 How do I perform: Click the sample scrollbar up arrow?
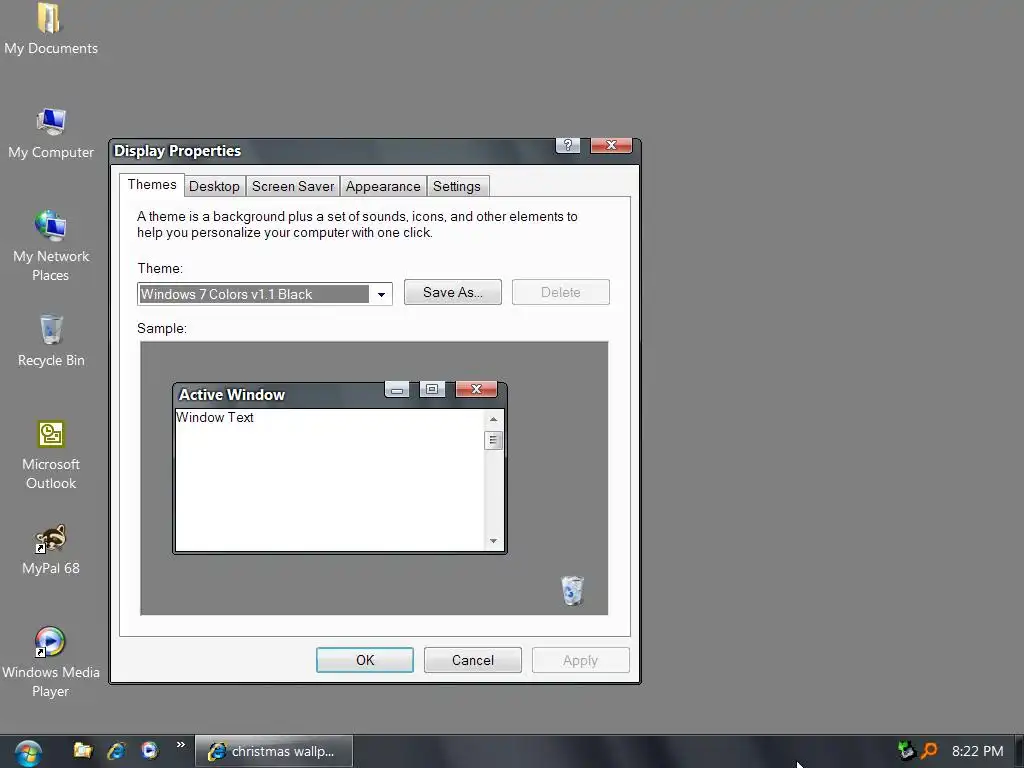493,419
